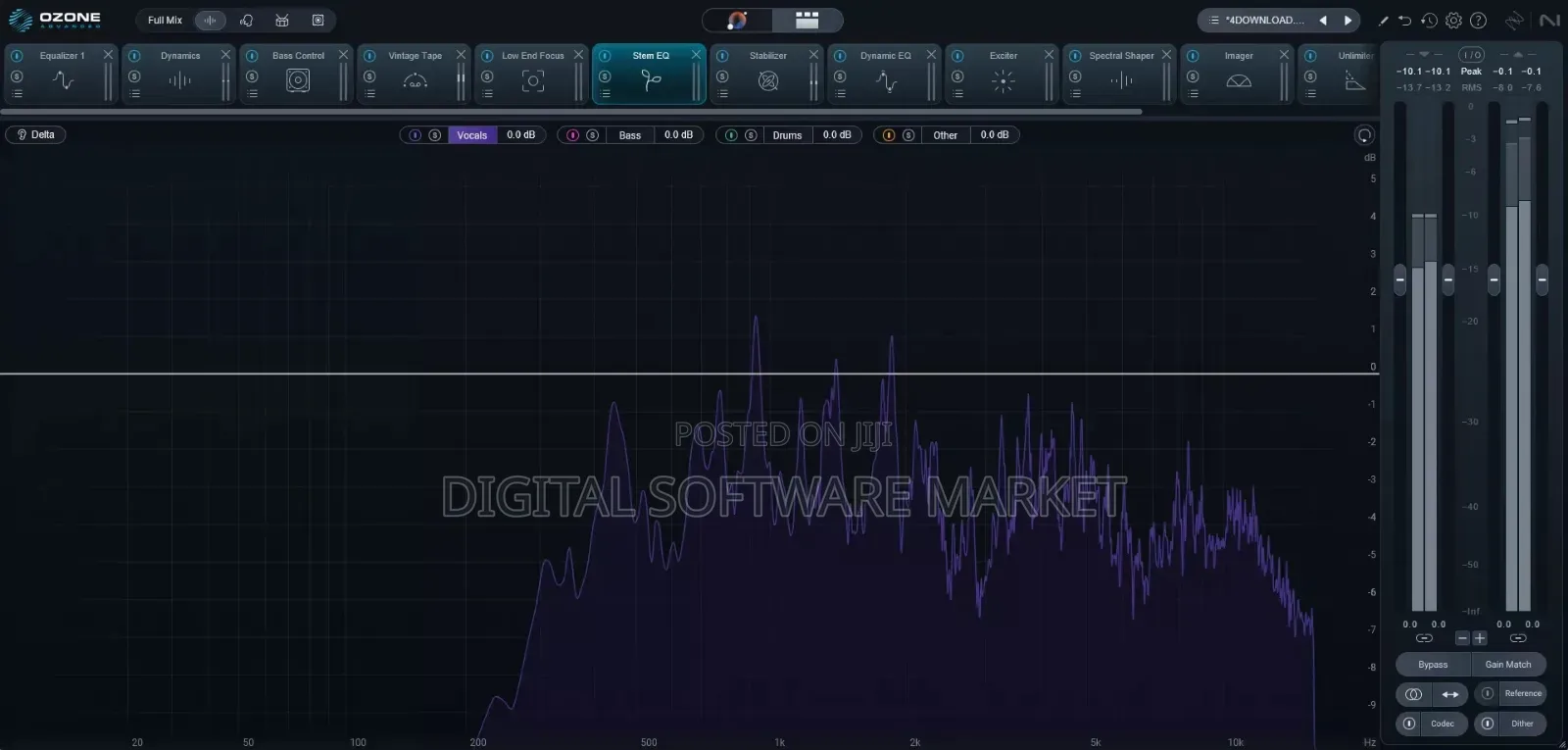Select the vocal head profile target icon
The image size is (1568, 750).
(x=247, y=20)
